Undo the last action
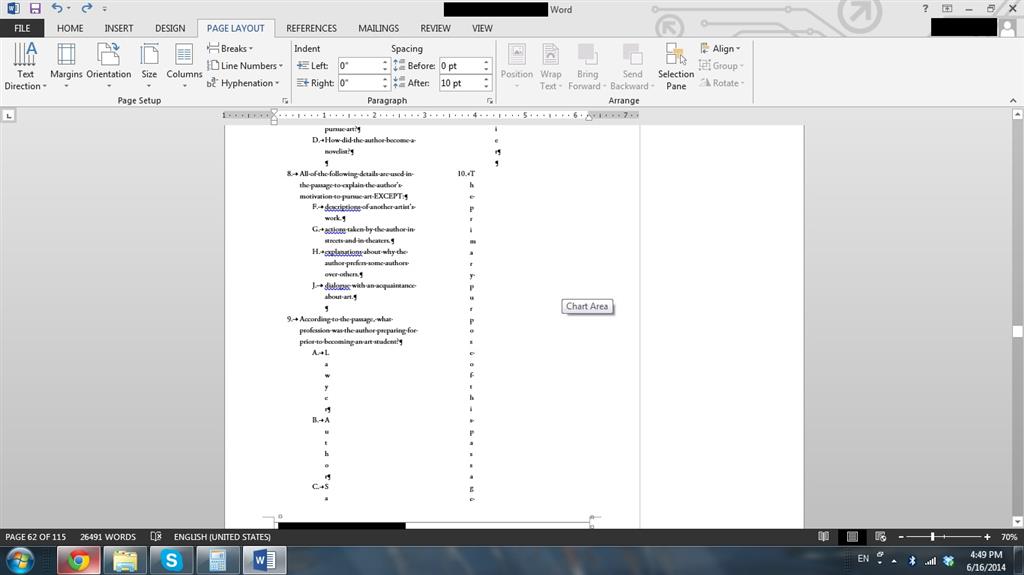 57,8
